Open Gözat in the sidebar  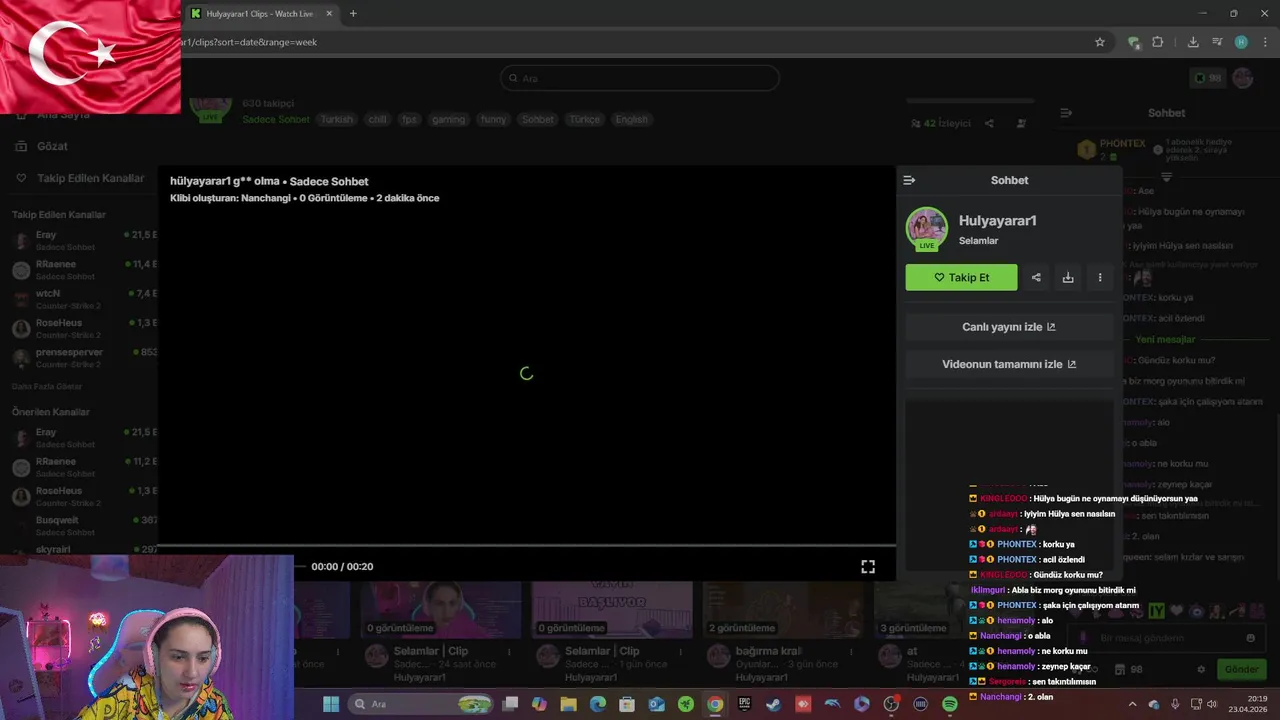pyautogui.click(x=52, y=146)
